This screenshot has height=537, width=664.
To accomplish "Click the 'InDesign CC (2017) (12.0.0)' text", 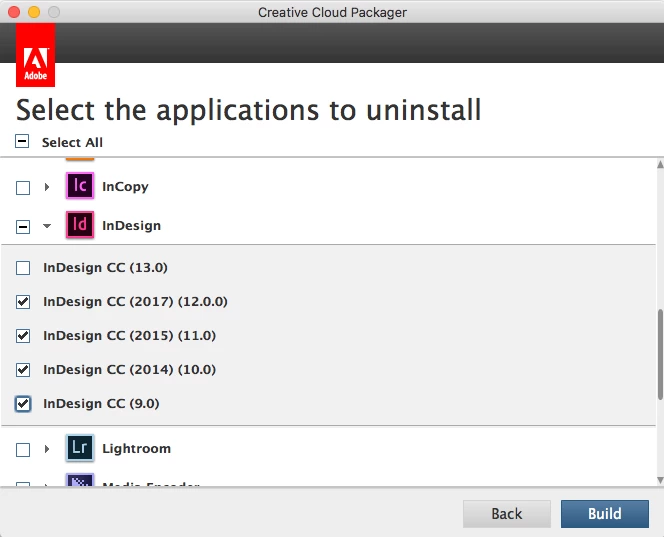I will coord(136,302).
